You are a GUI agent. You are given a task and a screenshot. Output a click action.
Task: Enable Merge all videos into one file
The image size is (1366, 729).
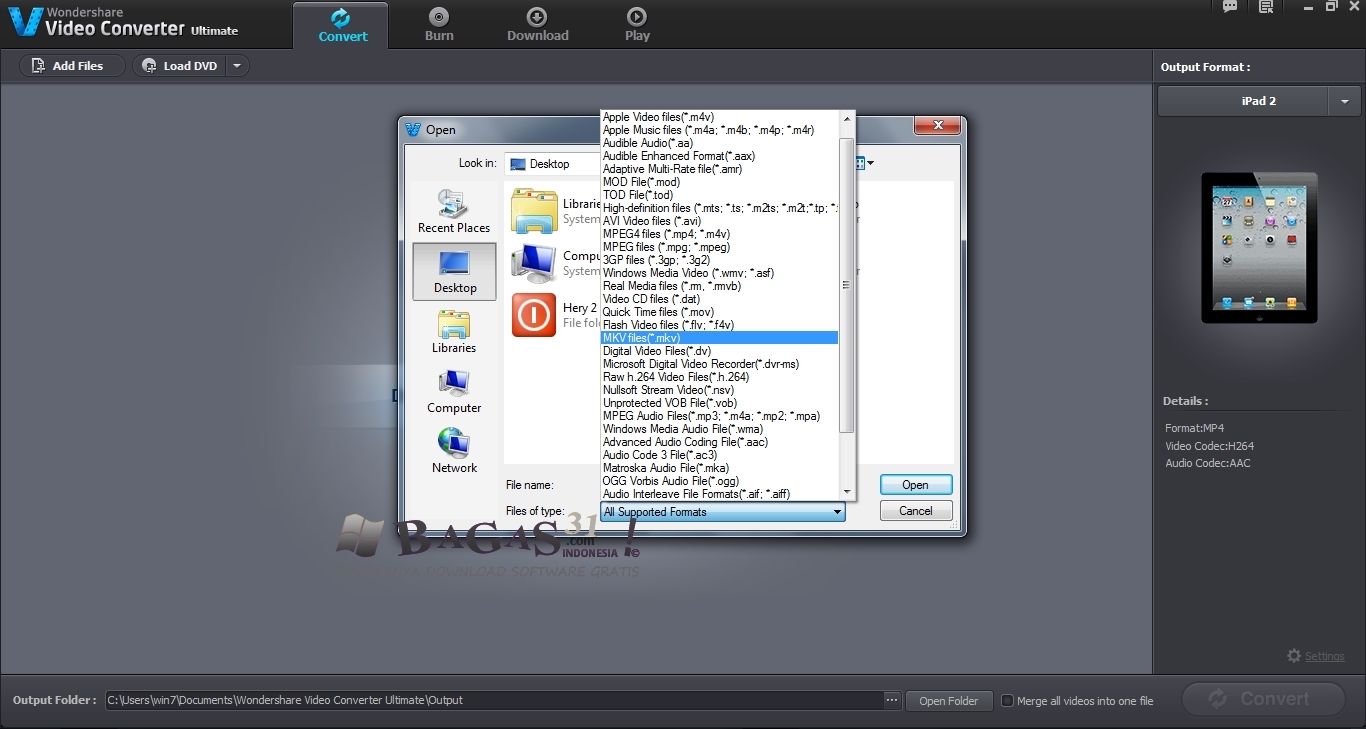1008,701
